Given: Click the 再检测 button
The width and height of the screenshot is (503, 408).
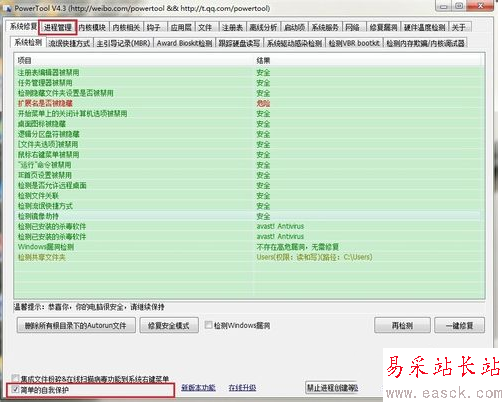Looking at the screenshot, I should click(402, 325).
